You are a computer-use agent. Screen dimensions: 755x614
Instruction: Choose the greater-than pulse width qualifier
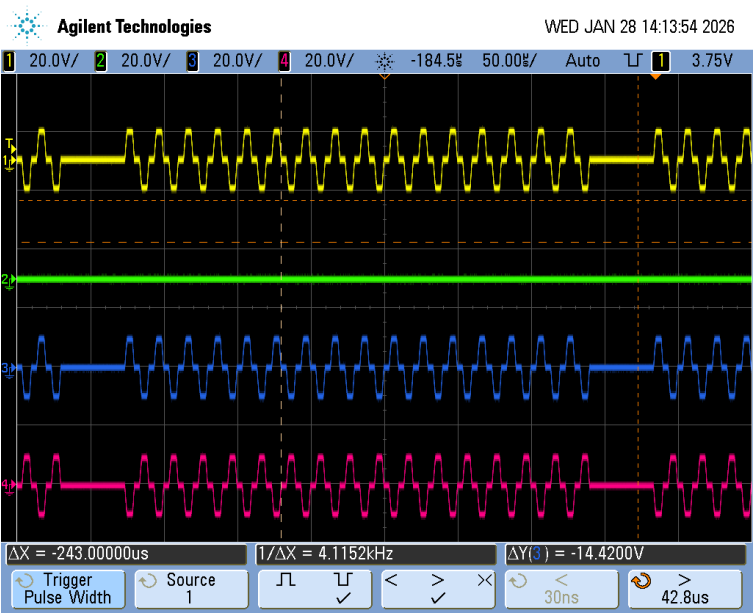pyautogui.click(x=437, y=580)
